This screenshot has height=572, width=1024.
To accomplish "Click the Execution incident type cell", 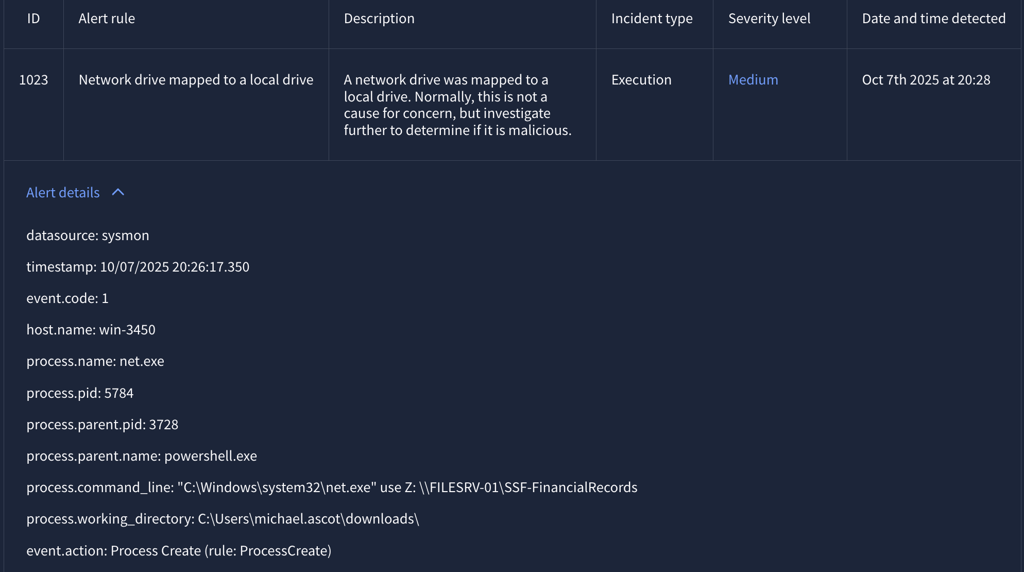I will click(x=641, y=79).
